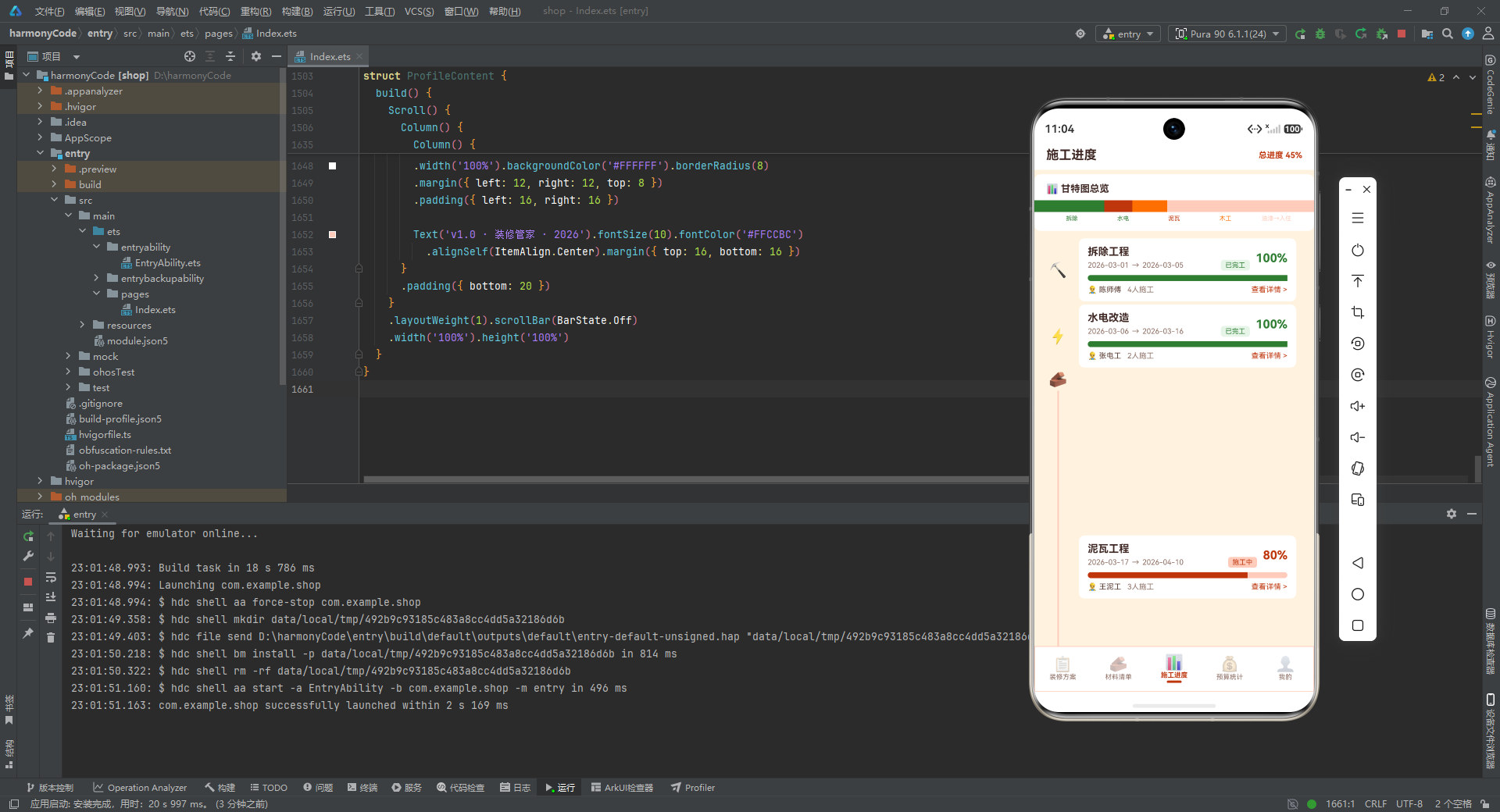This screenshot has width=1500, height=812.
Task: Switch to the Index.ets editor tab
Action: point(329,56)
